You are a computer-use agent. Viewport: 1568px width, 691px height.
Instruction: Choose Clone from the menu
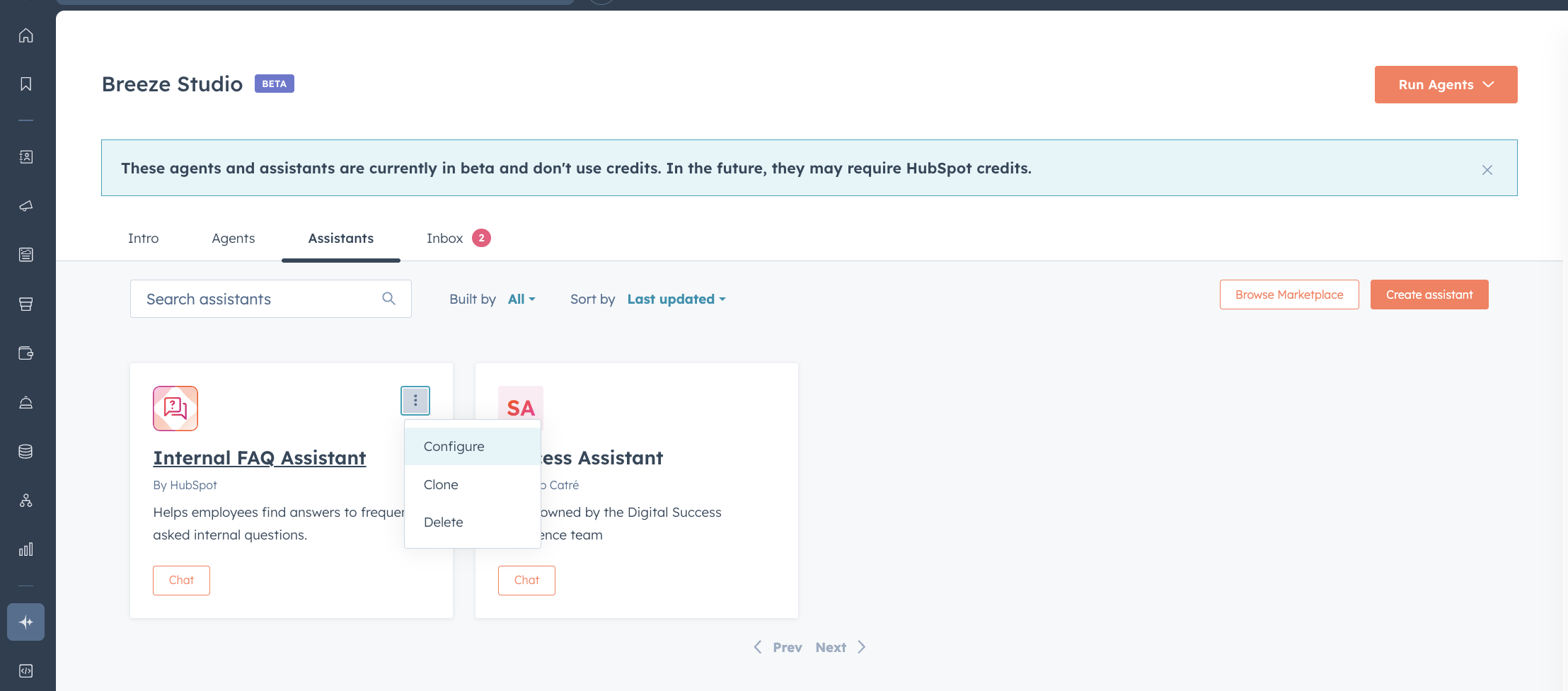click(473, 485)
